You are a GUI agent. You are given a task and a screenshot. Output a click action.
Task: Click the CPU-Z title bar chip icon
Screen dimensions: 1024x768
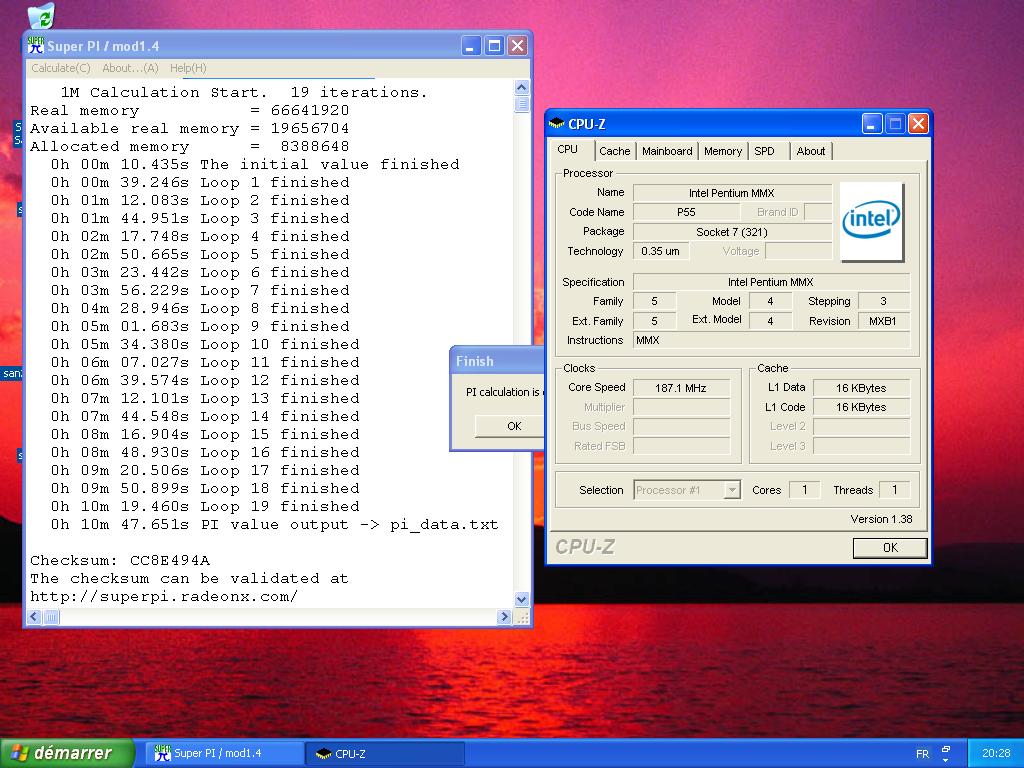pos(556,123)
